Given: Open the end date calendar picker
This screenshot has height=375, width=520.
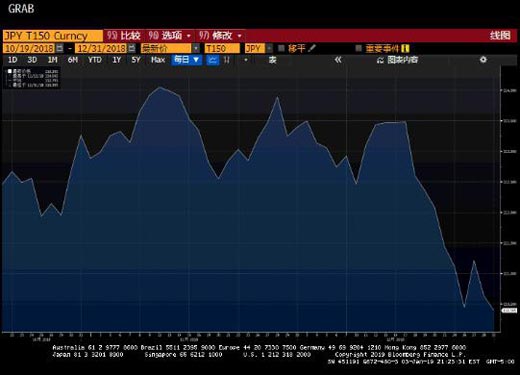Looking at the screenshot, I should [x=132, y=48].
